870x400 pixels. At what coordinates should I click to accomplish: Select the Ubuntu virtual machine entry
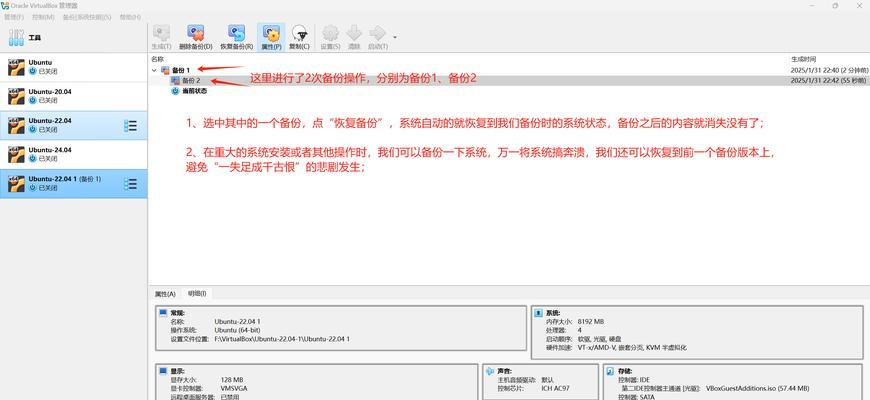click(73, 67)
